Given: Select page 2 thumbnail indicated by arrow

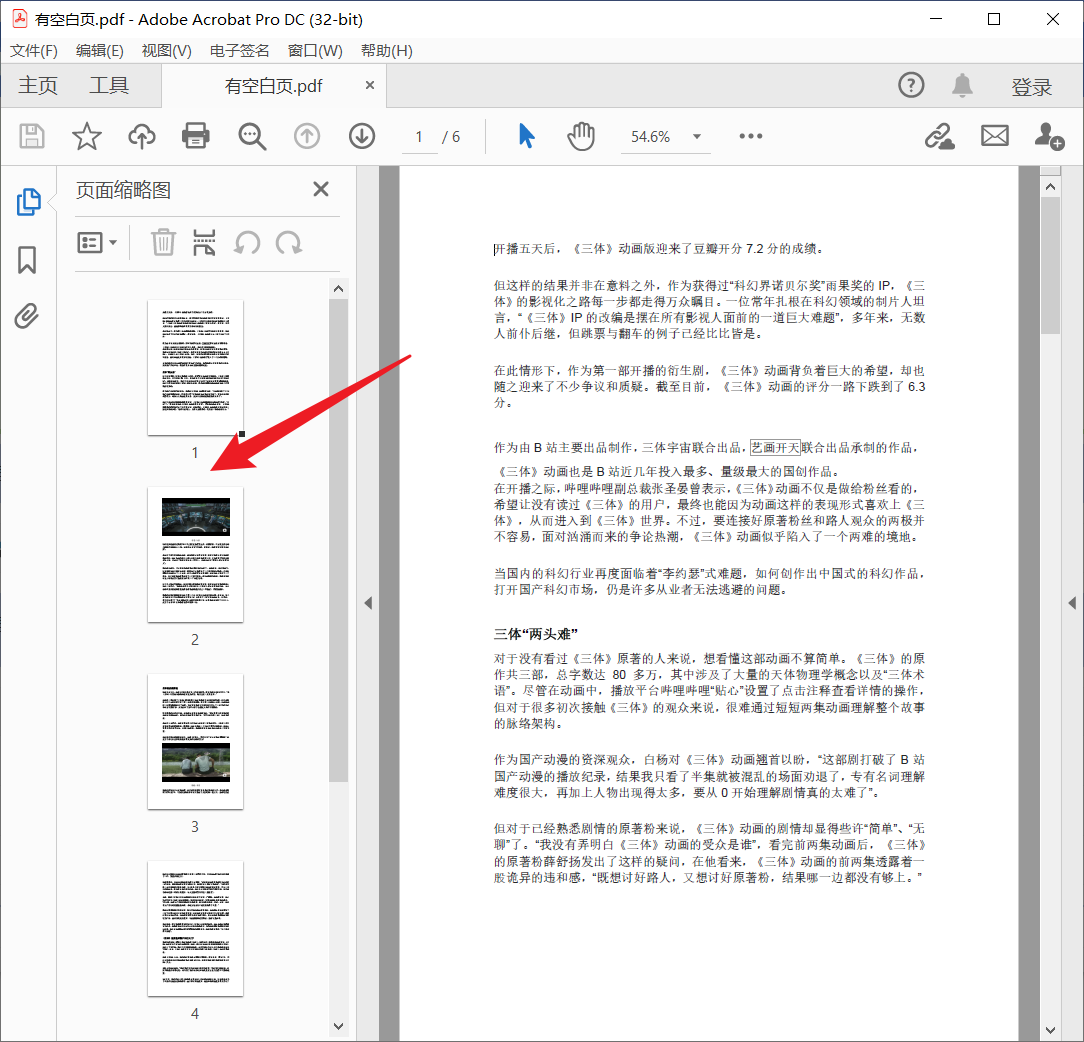Looking at the screenshot, I should pos(195,554).
